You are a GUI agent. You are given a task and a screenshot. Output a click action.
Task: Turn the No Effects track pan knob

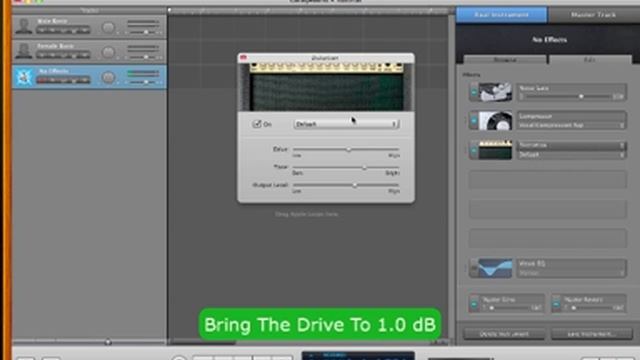point(108,77)
